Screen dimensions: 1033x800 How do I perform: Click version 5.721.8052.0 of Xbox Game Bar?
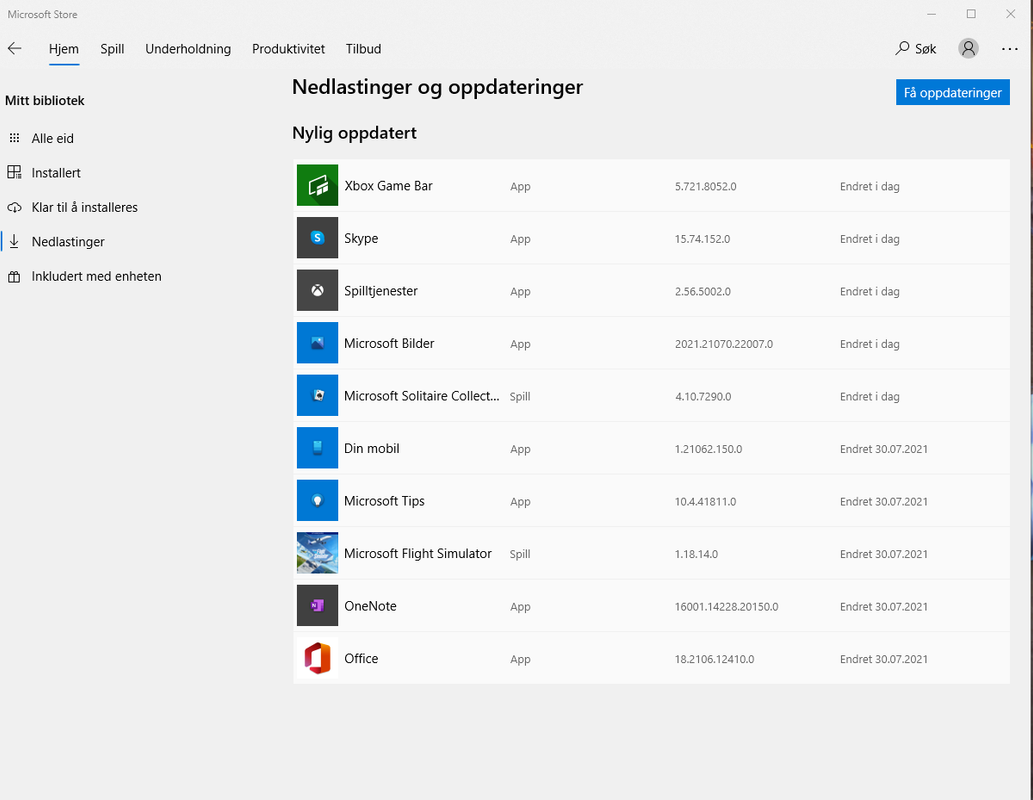(x=706, y=186)
